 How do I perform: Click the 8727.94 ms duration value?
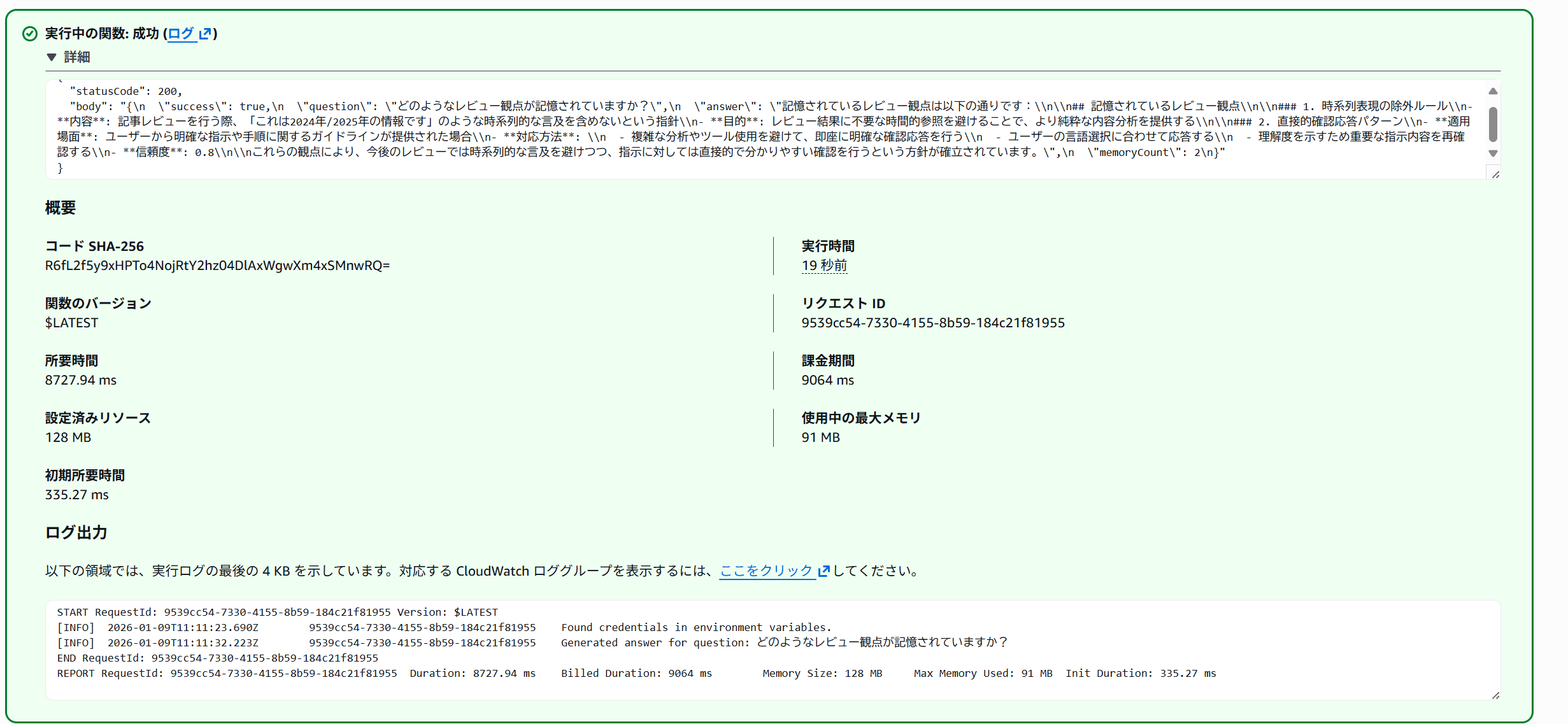click(80, 380)
